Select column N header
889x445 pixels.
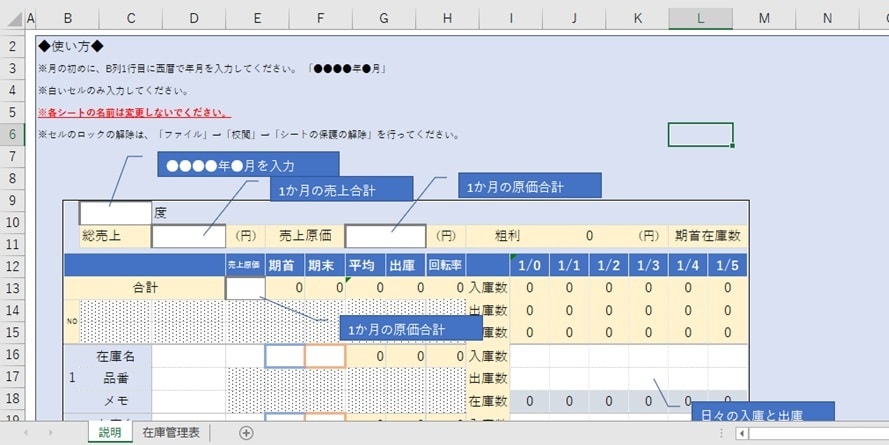pyautogui.click(x=827, y=19)
